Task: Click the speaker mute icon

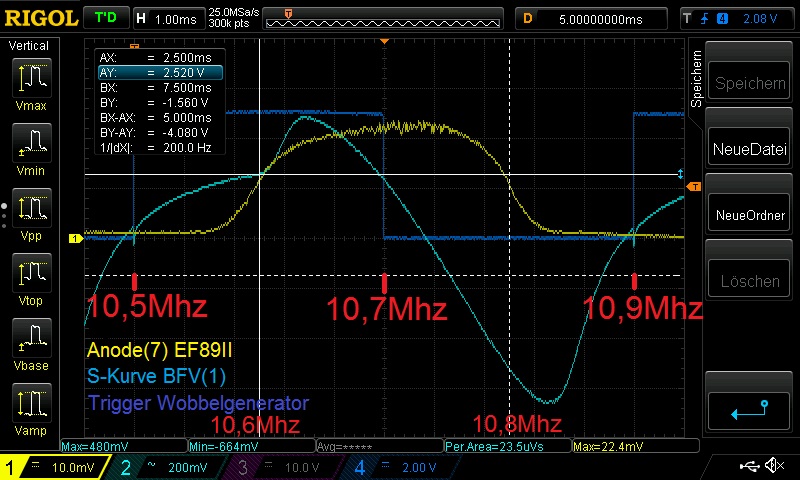Action: pyautogui.click(x=774, y=466)
